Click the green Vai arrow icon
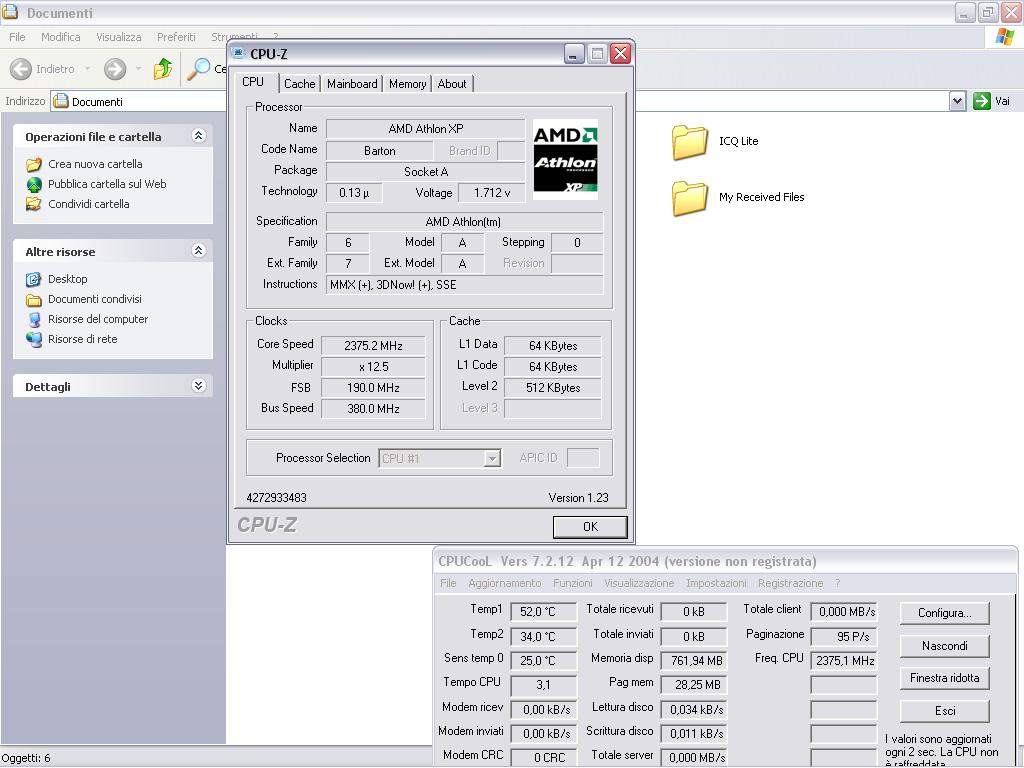The height and width of the screenshot is (768, 1024). pyautogui.click(x=981, y=101)
